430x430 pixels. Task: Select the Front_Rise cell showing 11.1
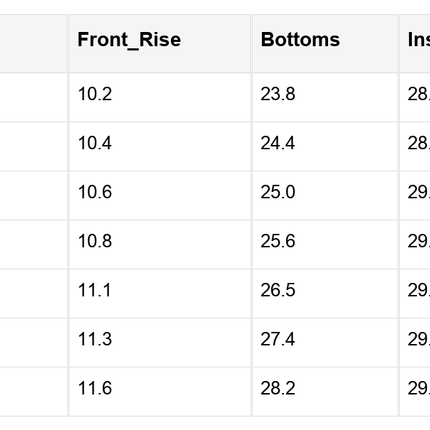point(160,293)
